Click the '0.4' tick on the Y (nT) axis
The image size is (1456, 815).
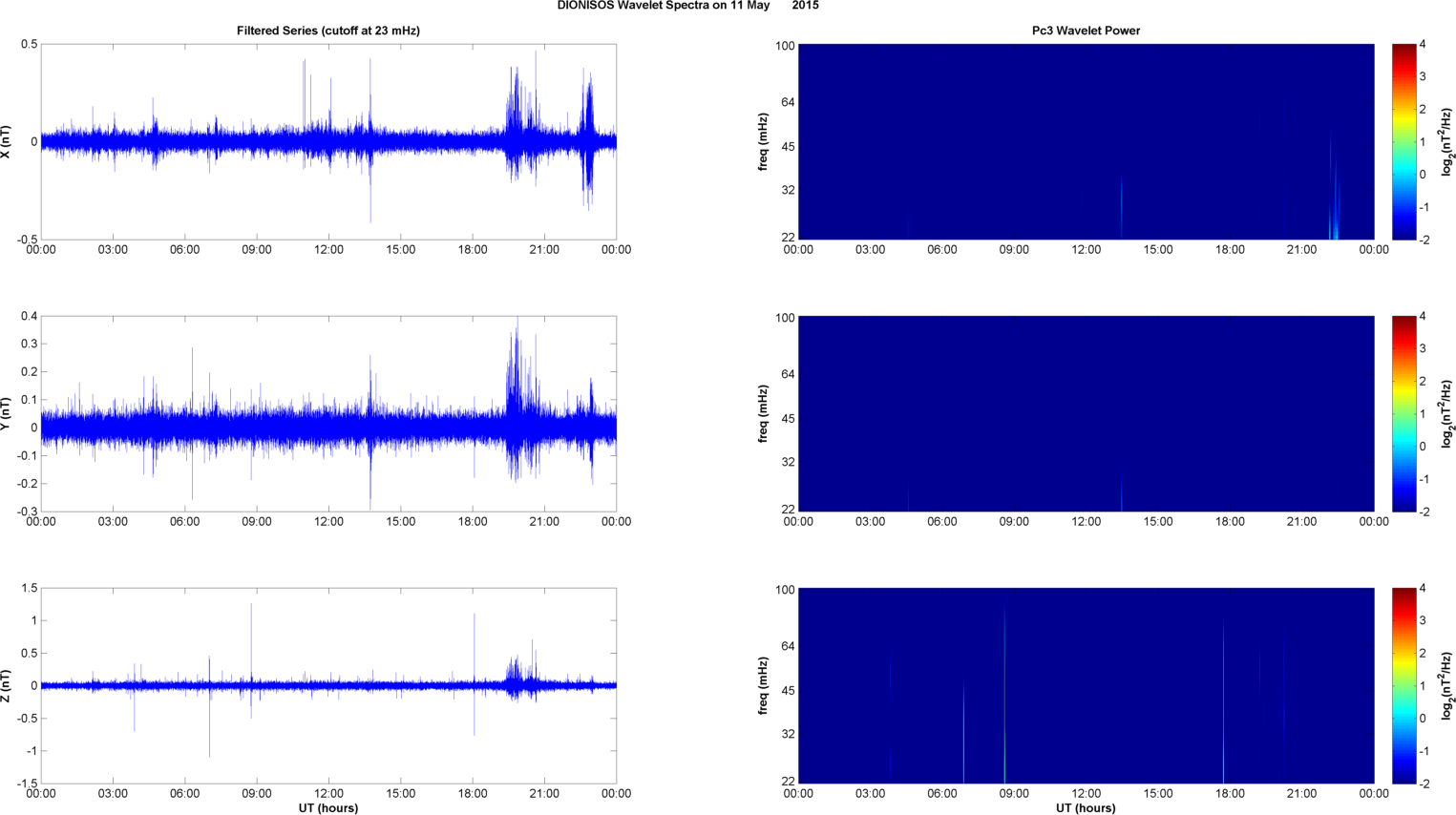(29, 316)
